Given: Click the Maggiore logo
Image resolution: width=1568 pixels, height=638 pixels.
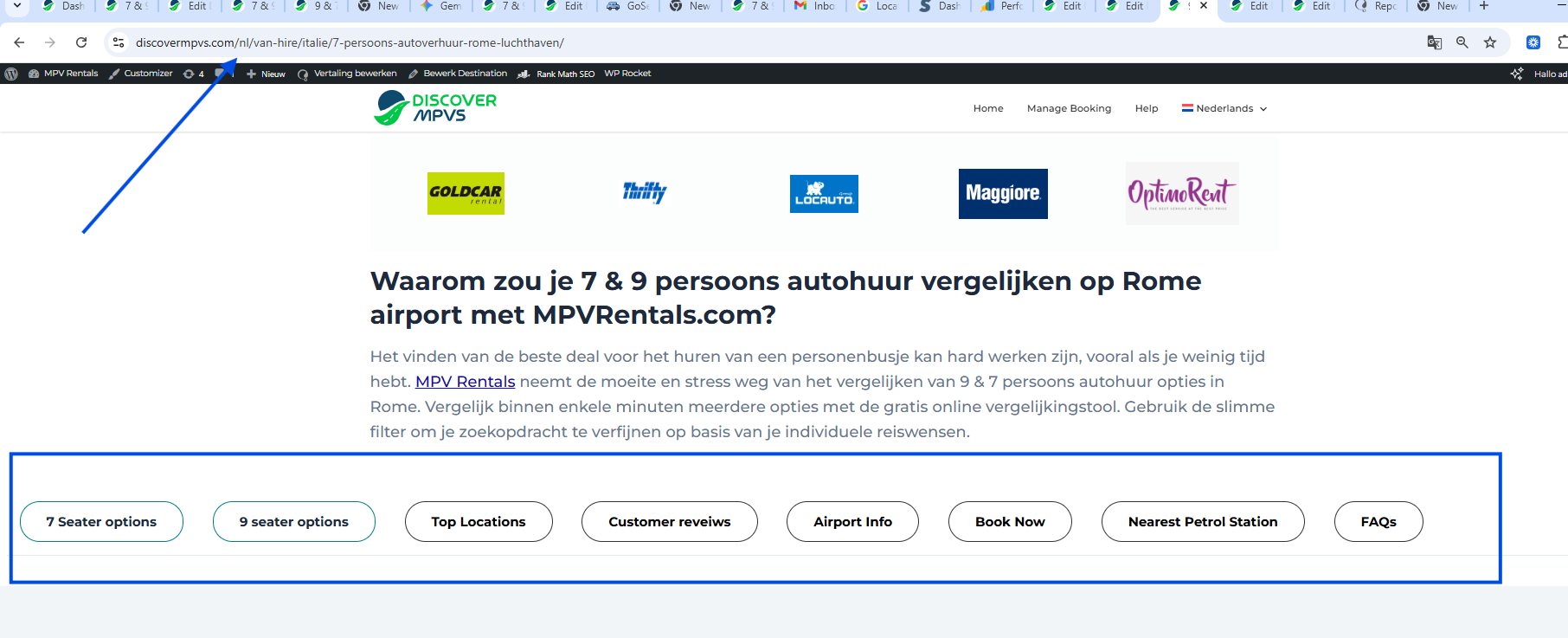Looking at the screenshot, I should click(x=1003, y=194).
